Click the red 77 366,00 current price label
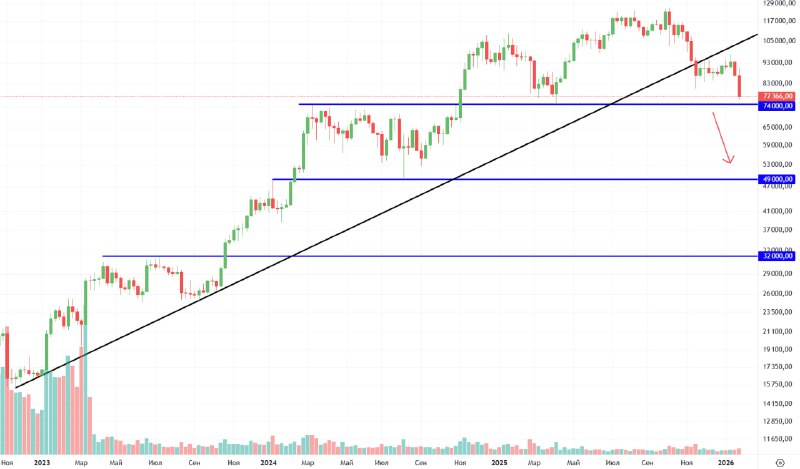The image size is (800, 469). pos(776,96)
